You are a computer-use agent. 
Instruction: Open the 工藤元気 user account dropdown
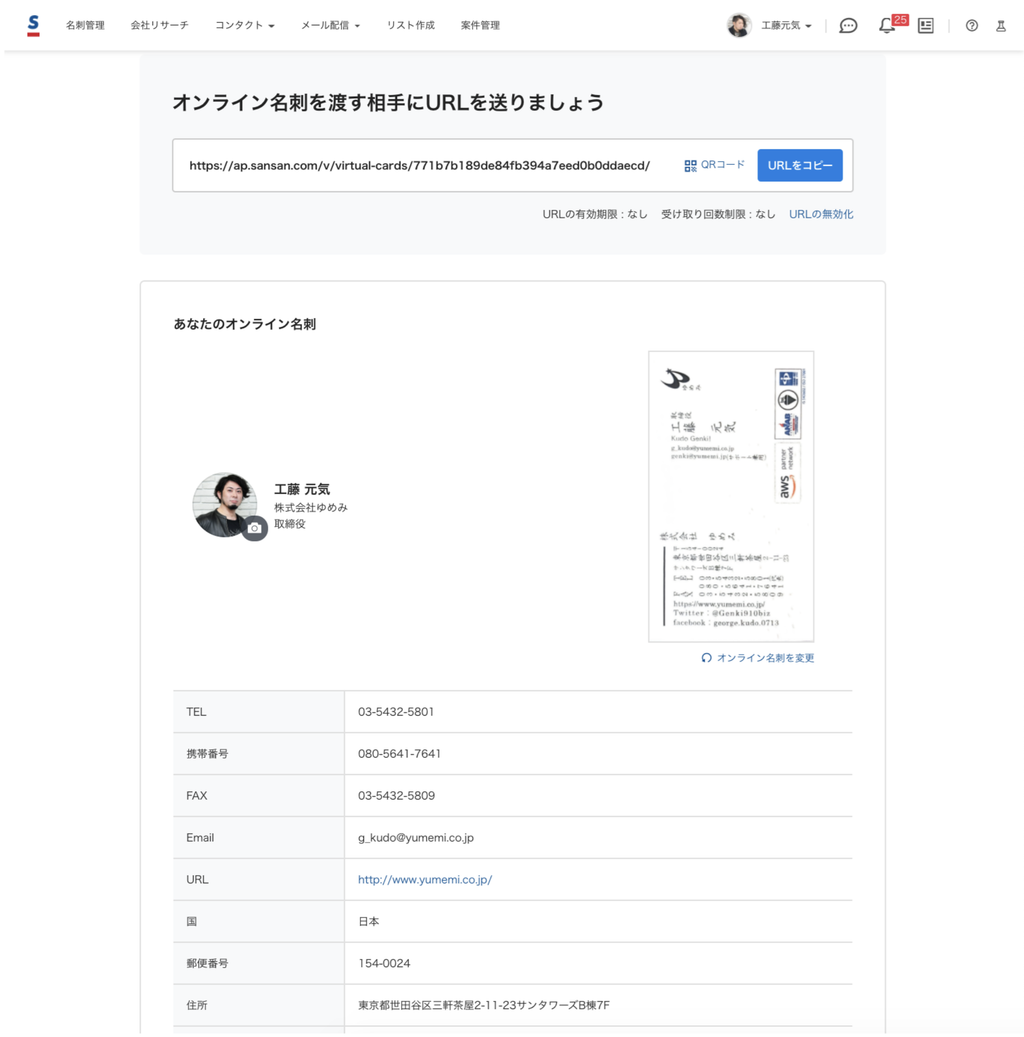[771, 25]
